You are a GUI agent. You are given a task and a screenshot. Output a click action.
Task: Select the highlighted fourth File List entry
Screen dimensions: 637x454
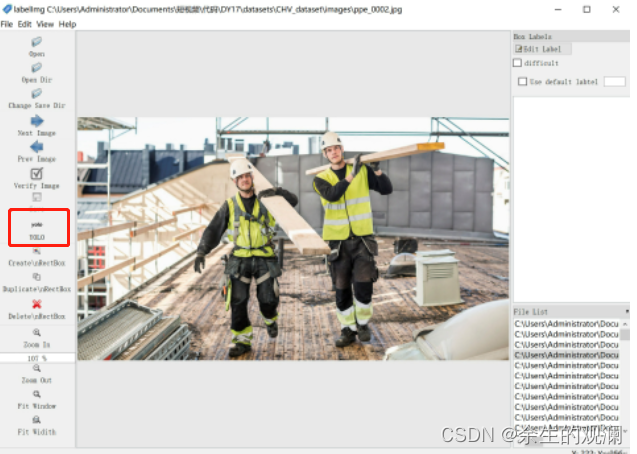(x=566, y=355)
